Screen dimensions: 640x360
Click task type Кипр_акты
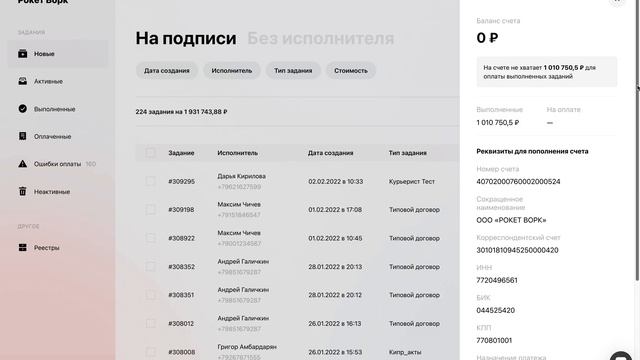click(x=405, y=352)
